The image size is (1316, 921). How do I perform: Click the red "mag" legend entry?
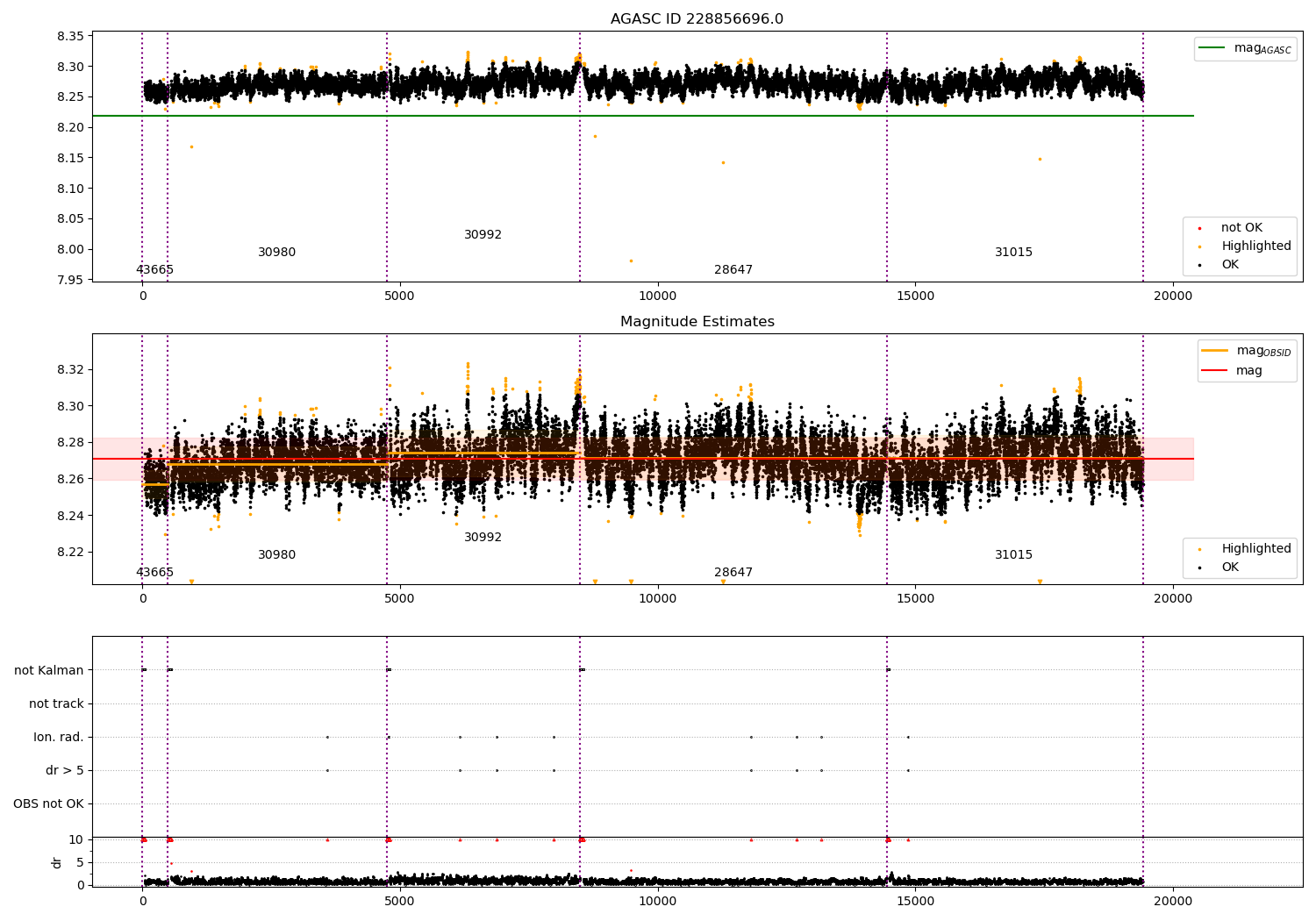click(1233, 371)
